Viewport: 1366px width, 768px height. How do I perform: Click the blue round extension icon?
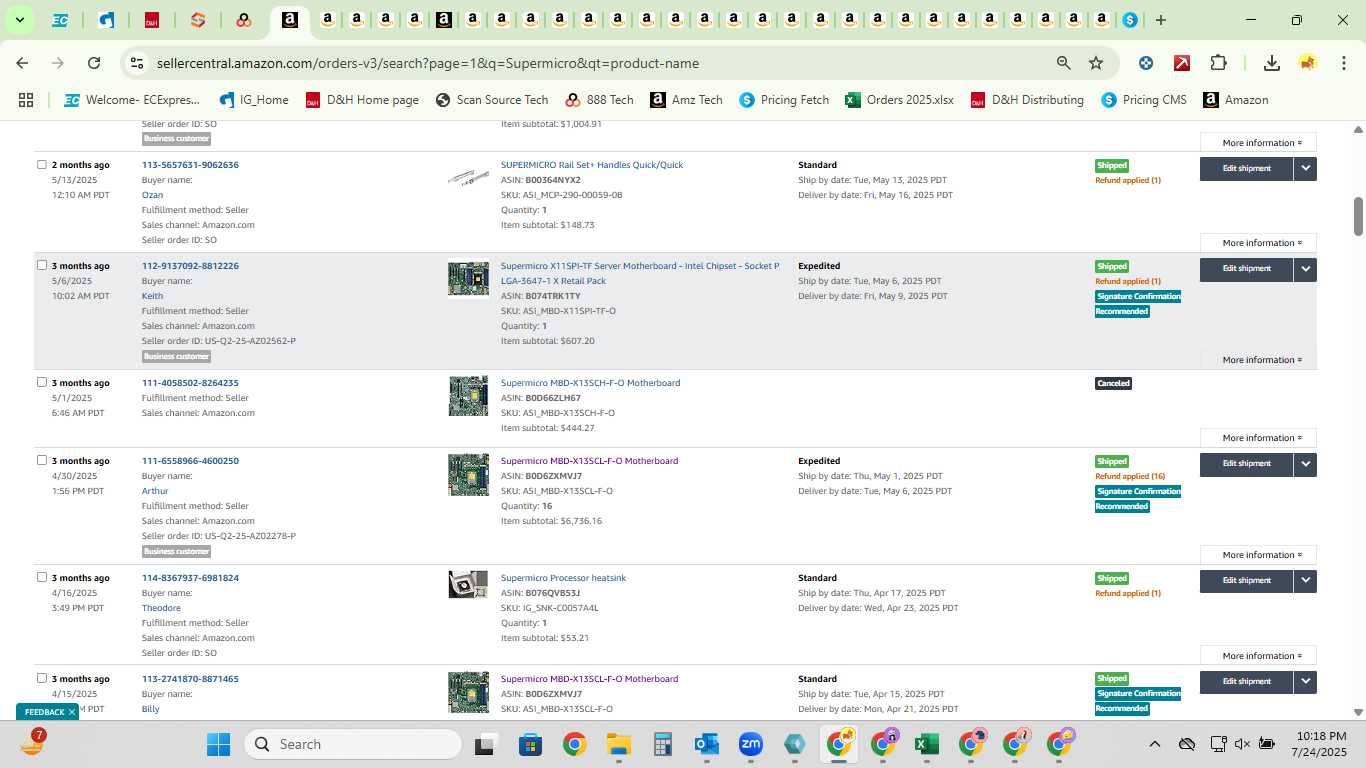[x=1146, y=63]
